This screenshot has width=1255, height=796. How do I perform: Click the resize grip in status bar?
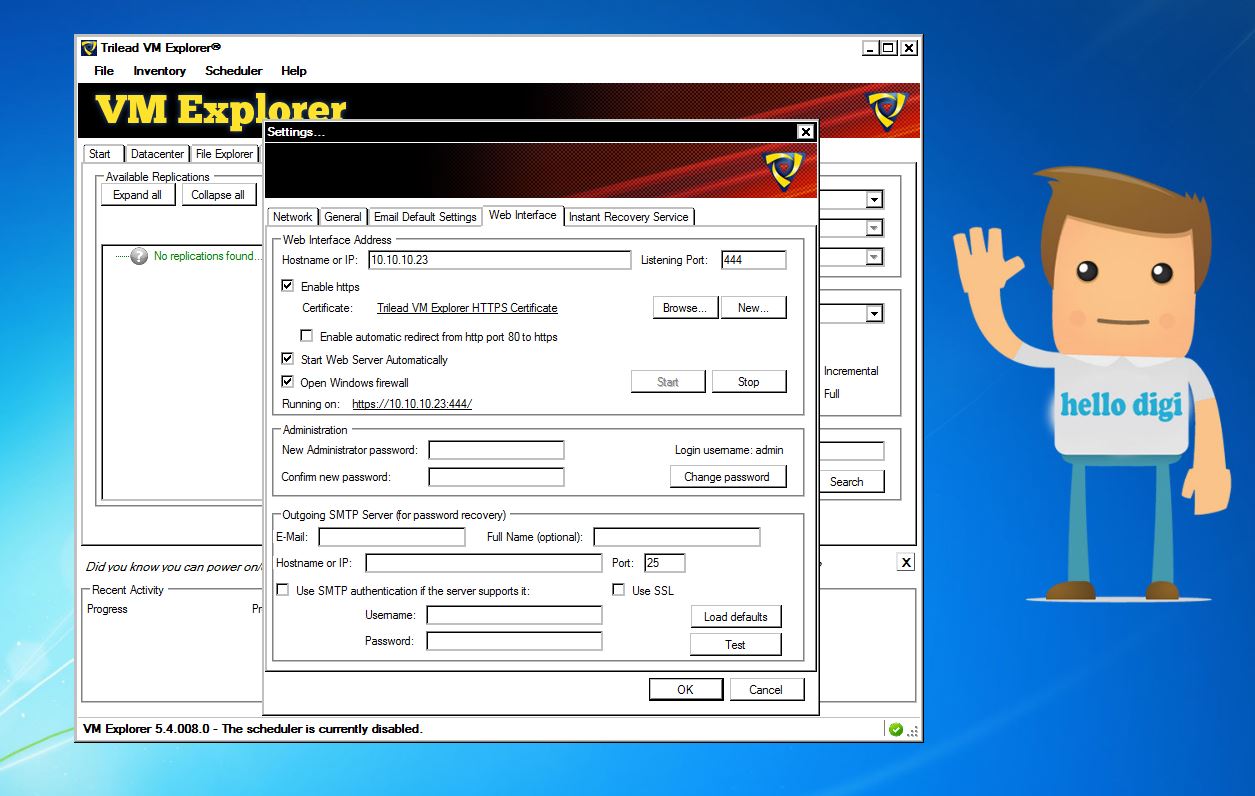913,731
